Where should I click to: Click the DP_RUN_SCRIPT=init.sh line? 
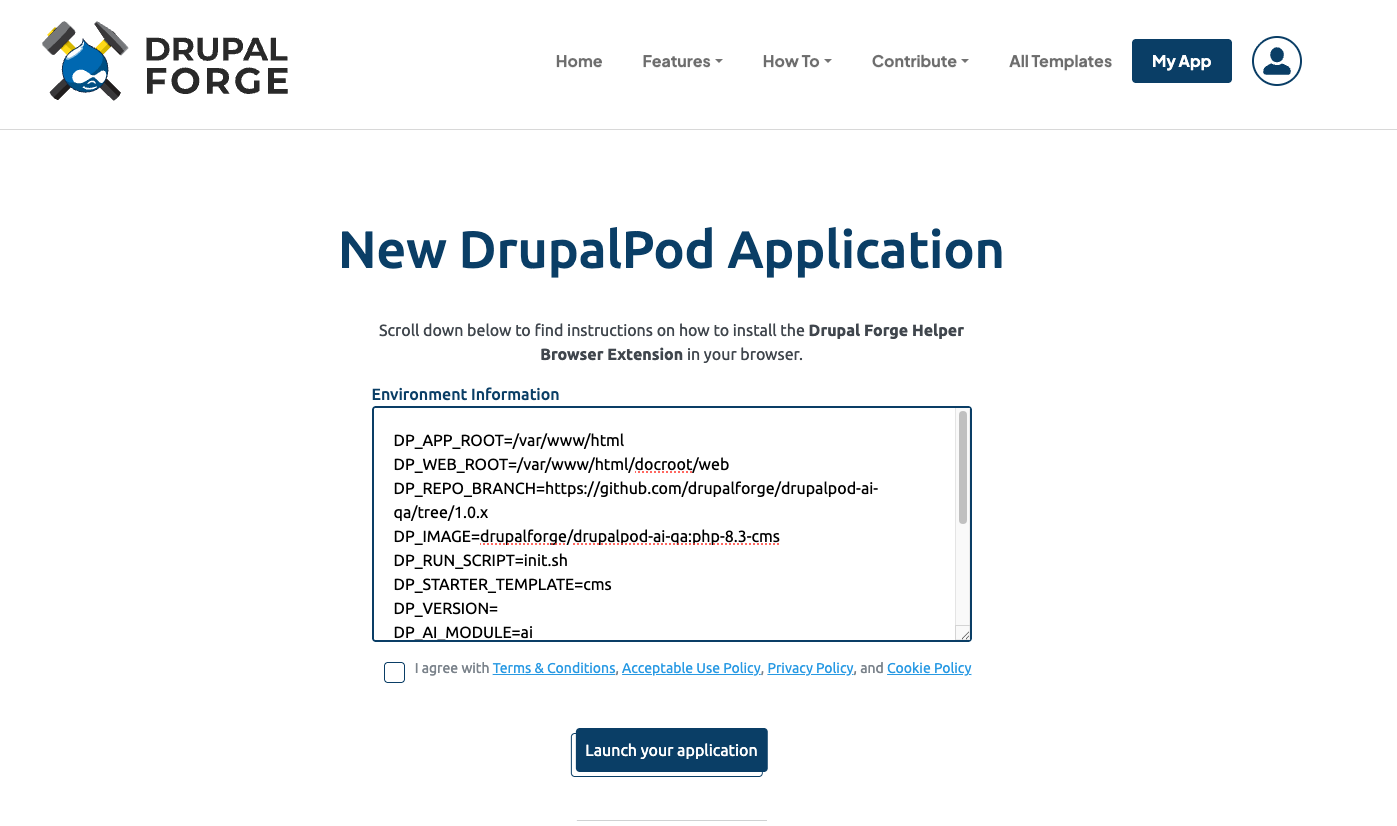coord(481,560)
